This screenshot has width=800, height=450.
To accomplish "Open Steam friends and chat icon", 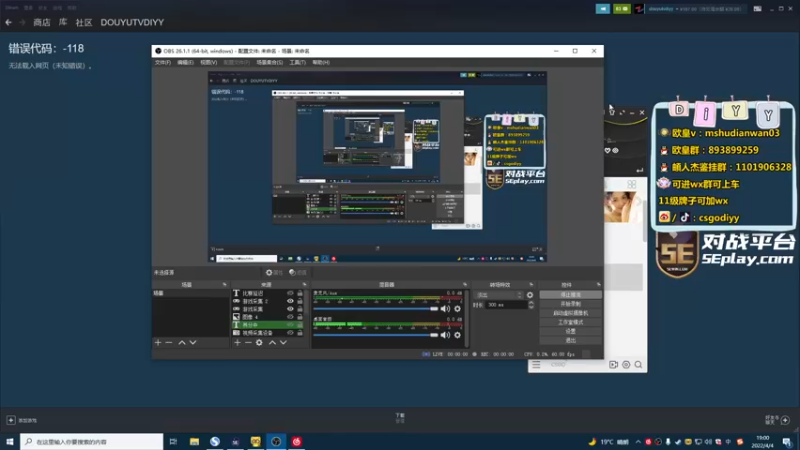I will coord(785,420).
